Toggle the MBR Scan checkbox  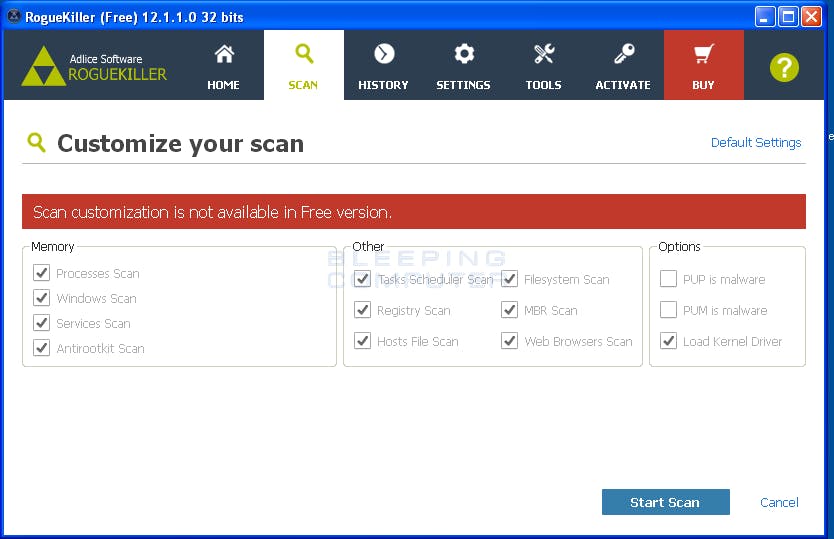[510, 310]
